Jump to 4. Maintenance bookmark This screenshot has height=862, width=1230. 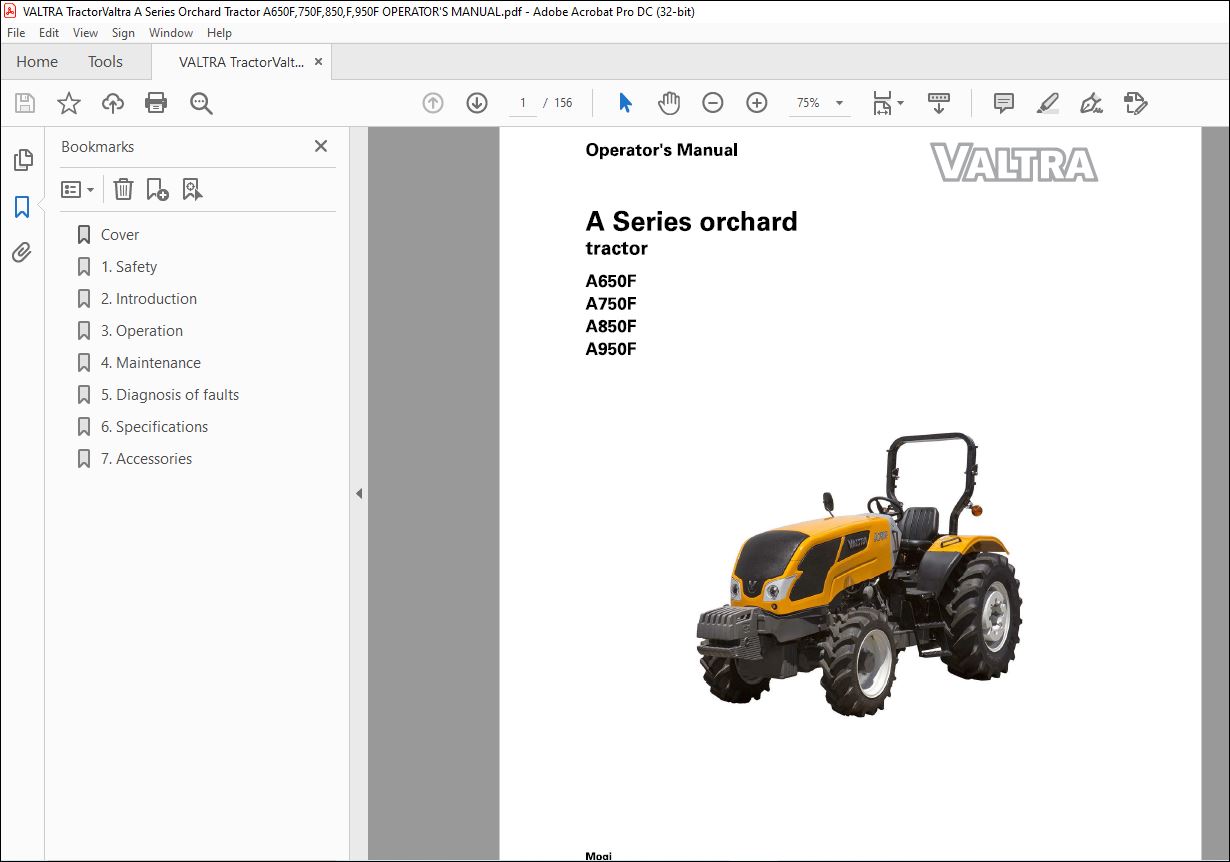(151, 363)
